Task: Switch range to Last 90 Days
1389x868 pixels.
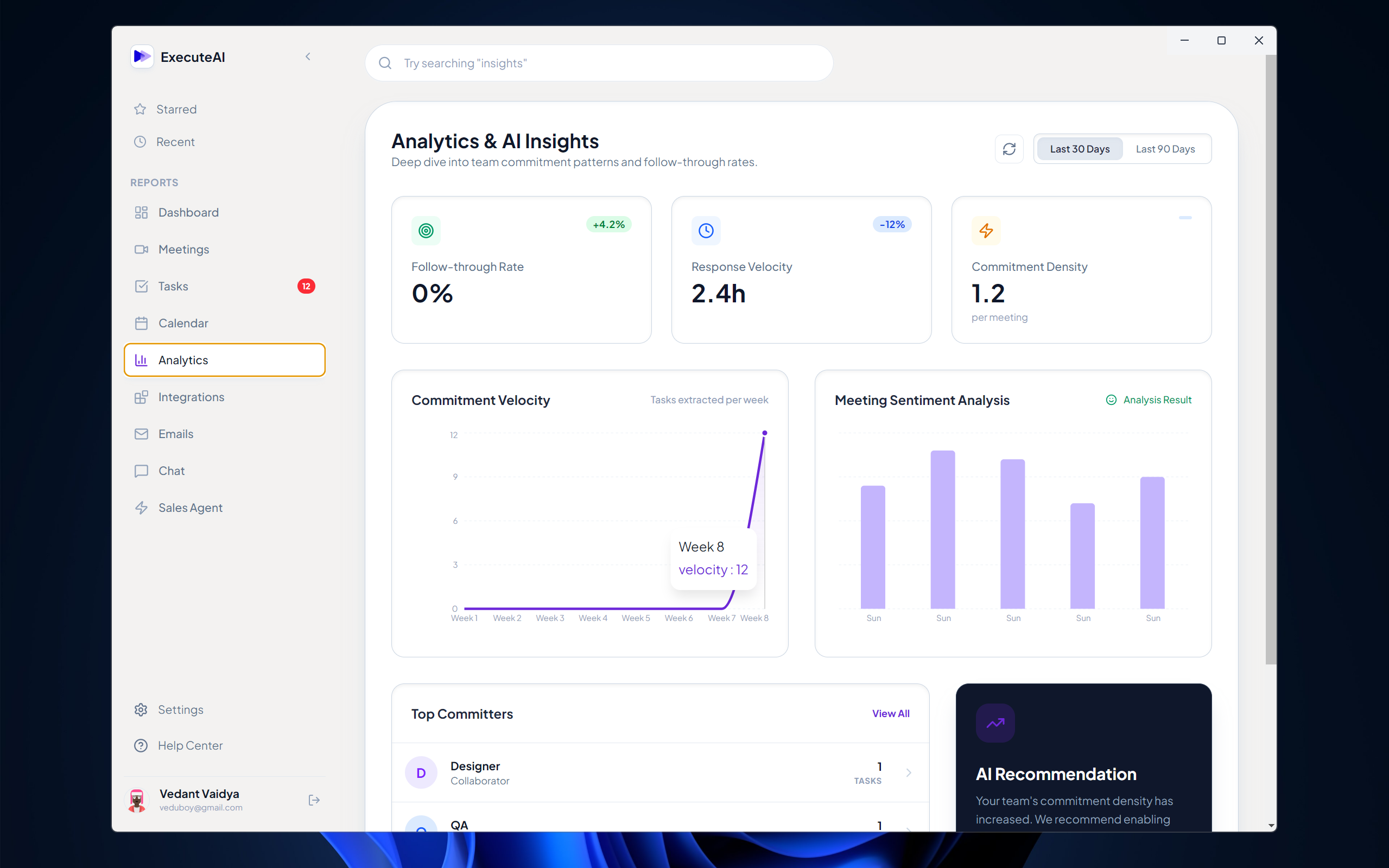Action: (x=1165, y=149)
